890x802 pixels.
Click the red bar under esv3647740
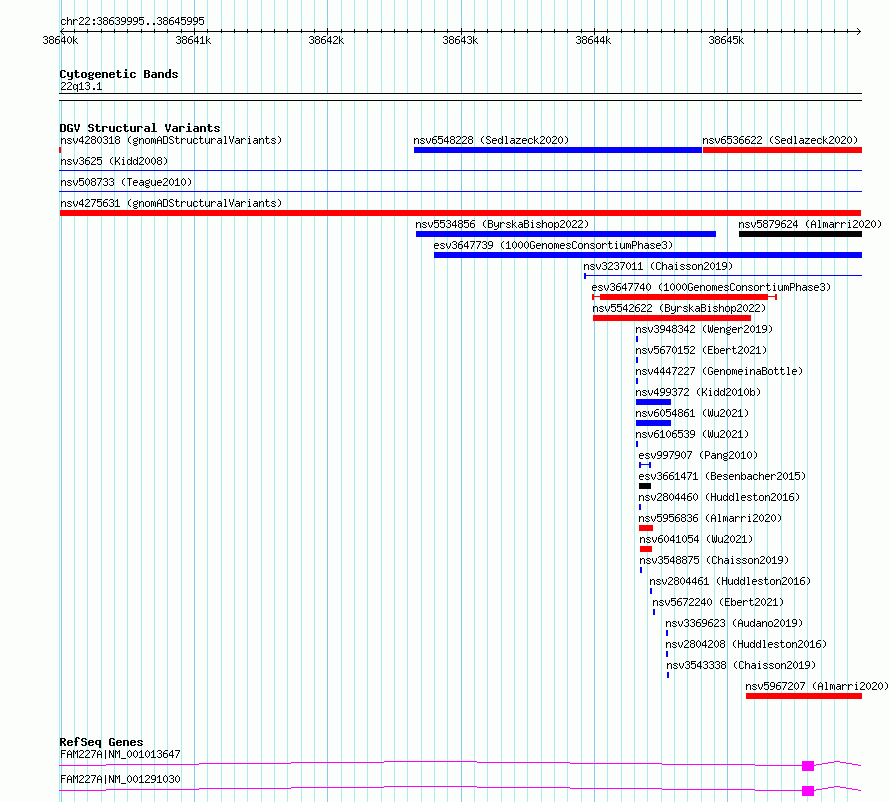tap(684, 297)
